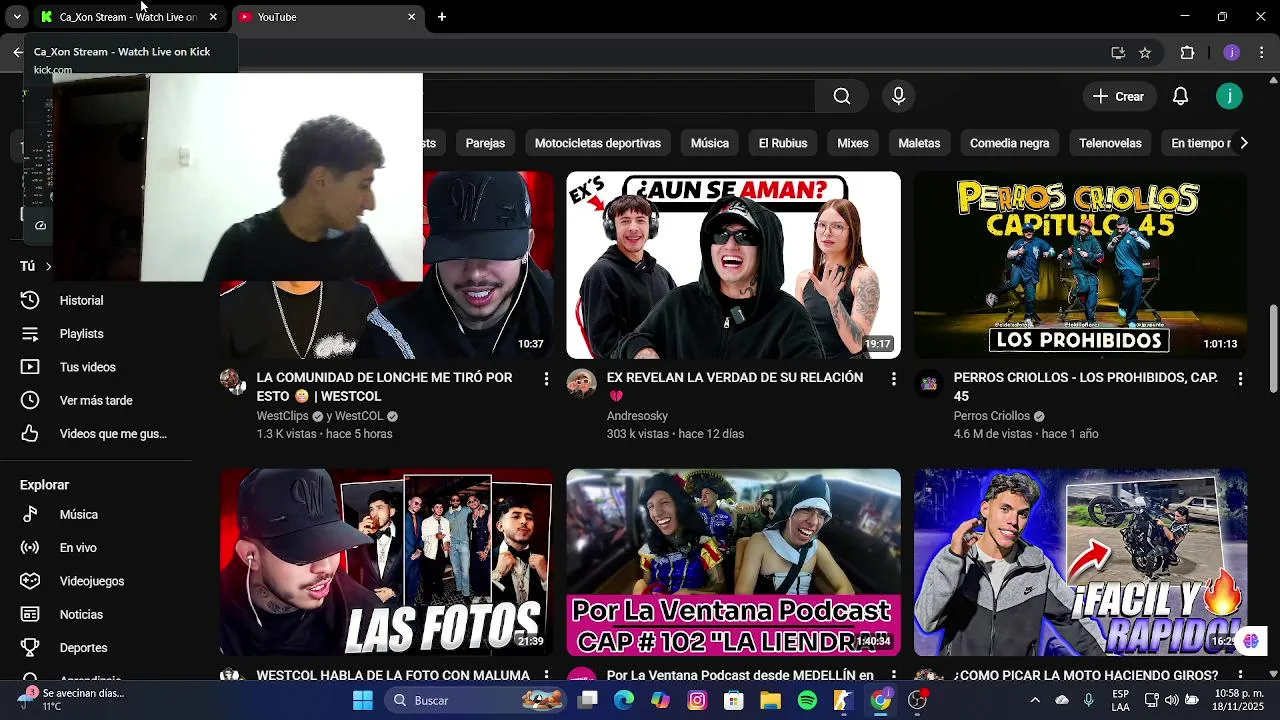
Task: Open Por La Ventana Podcast thumbnail
Action: (x=733, y=562)
